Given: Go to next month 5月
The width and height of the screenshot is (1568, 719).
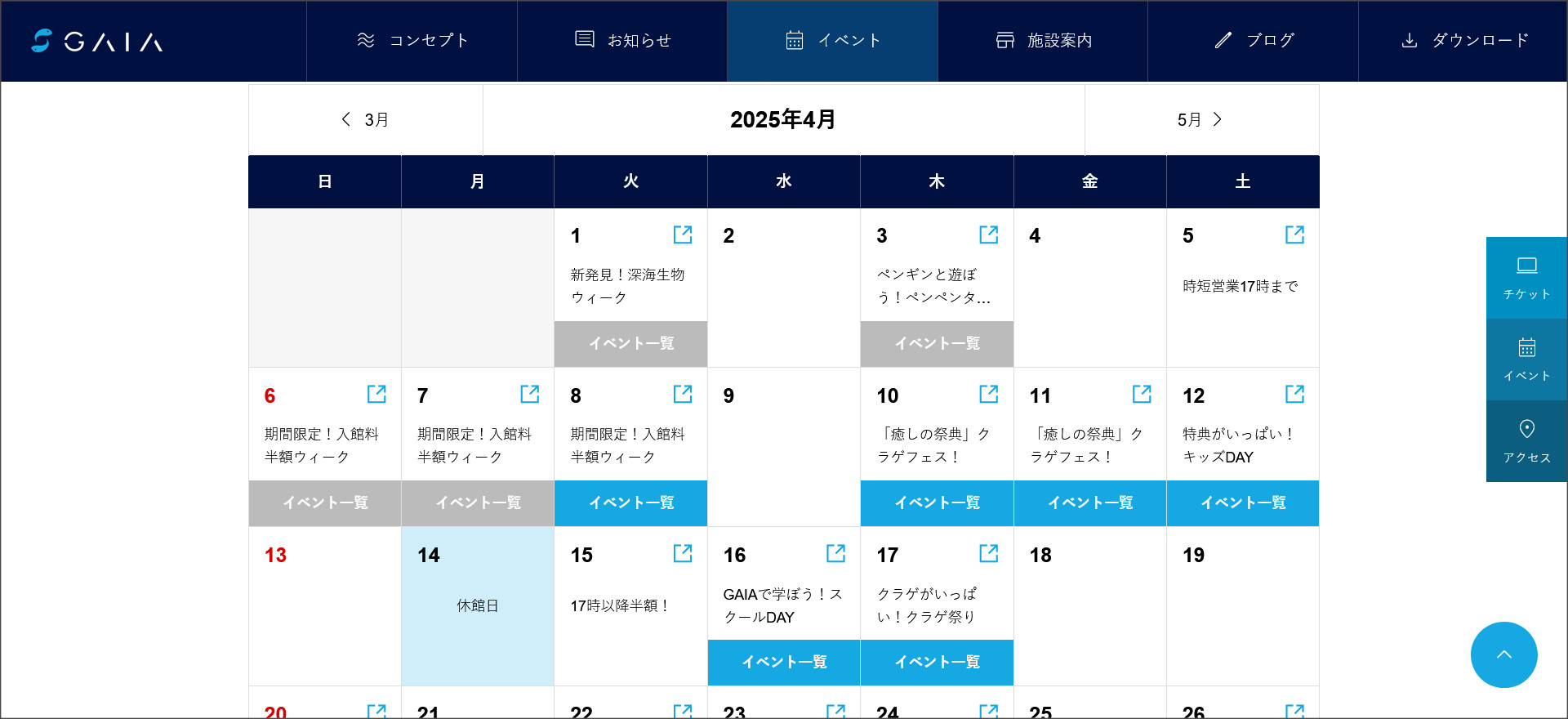Looking at the screenshot, I should (x=1200, y=120).
